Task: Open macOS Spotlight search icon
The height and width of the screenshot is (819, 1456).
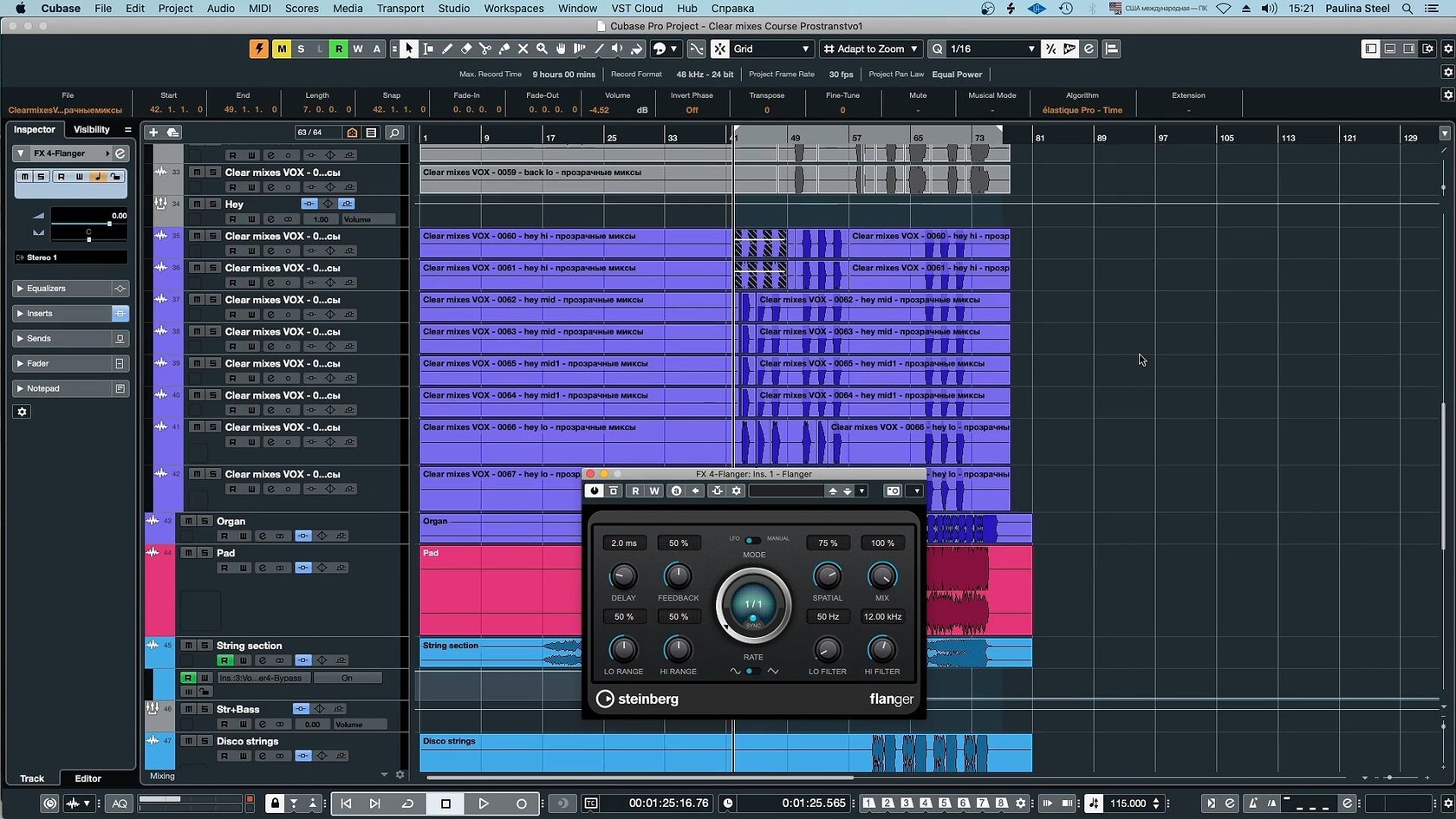Action: [x=1408, y=9]
